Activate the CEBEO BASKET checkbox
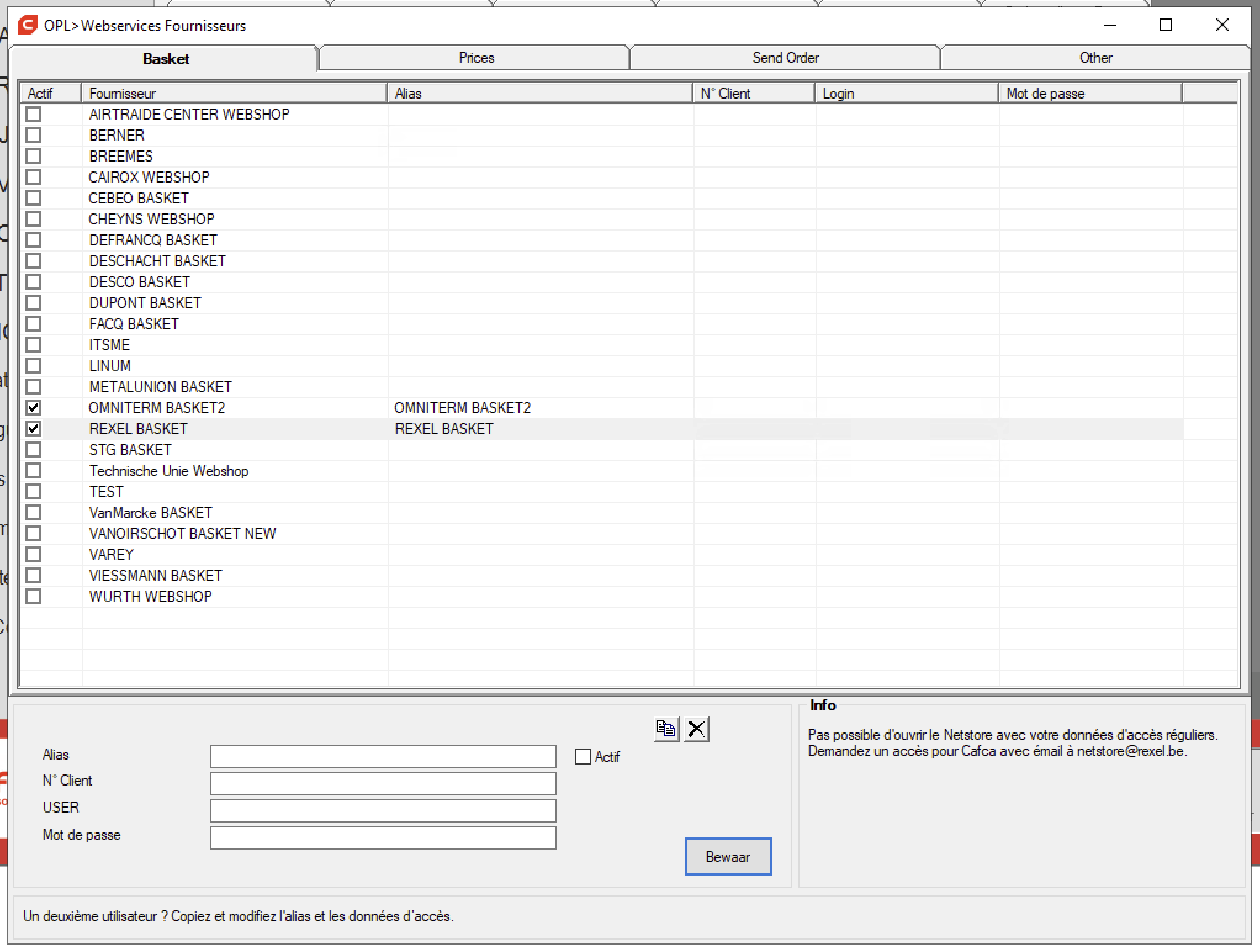This screenshot has height=952, width=1260. pyautogui.click(x=33, y=198)
